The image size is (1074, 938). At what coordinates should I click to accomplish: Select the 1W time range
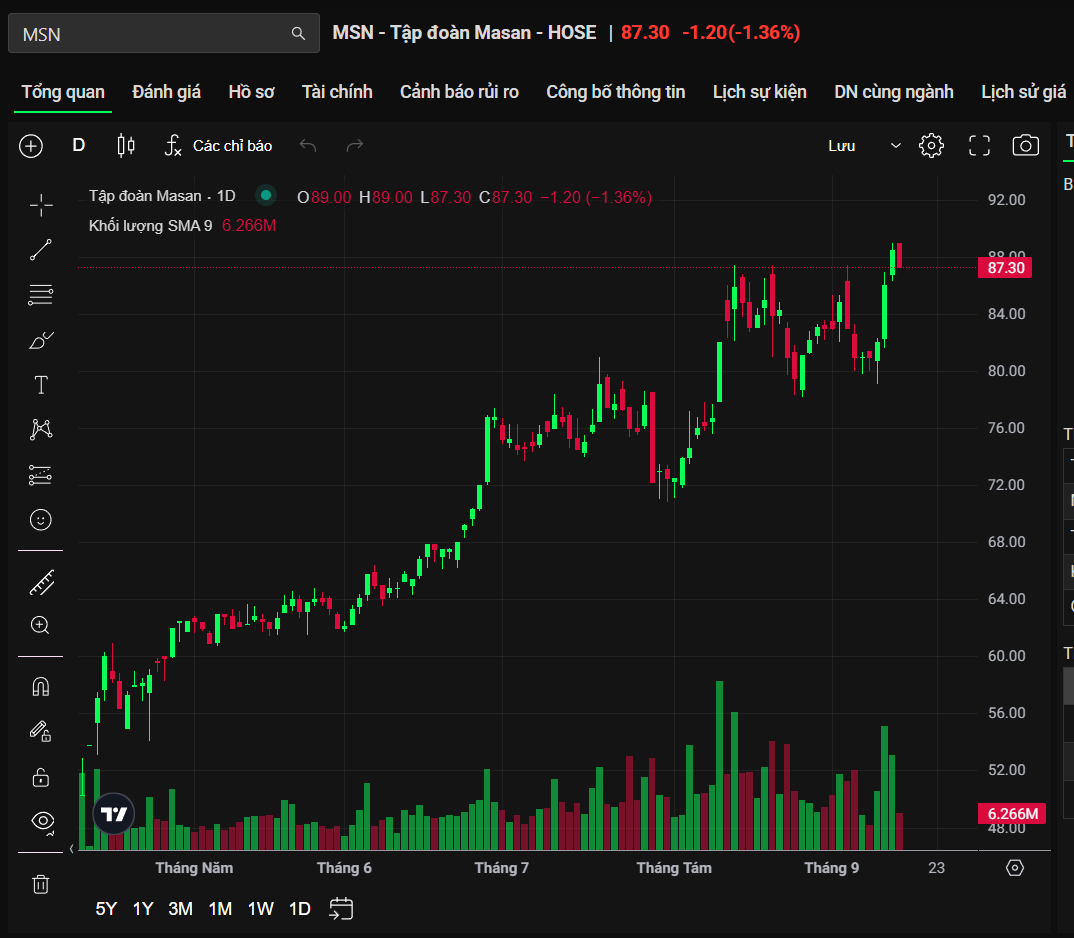point(261,909)
